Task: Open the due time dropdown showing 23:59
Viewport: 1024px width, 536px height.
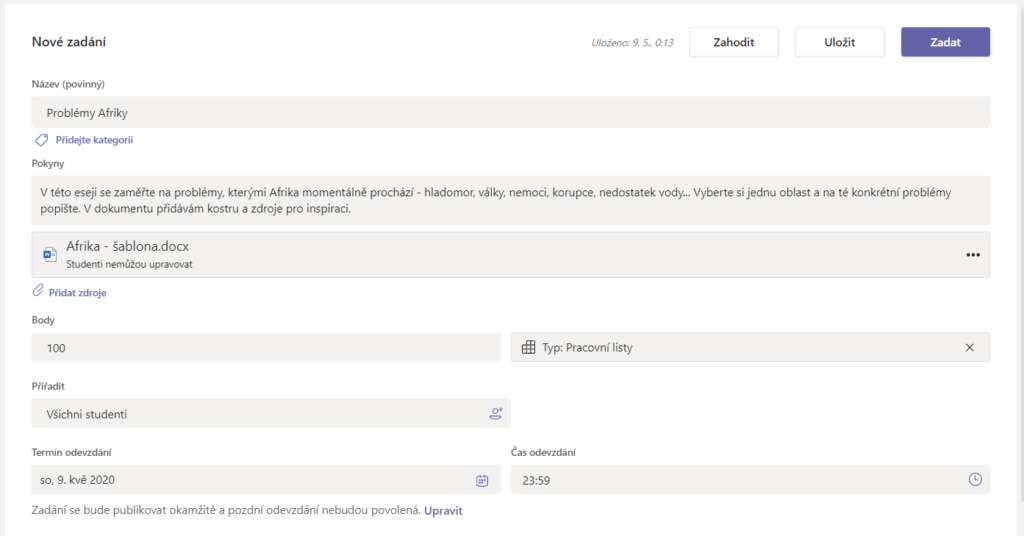Action: click(740, 480)
